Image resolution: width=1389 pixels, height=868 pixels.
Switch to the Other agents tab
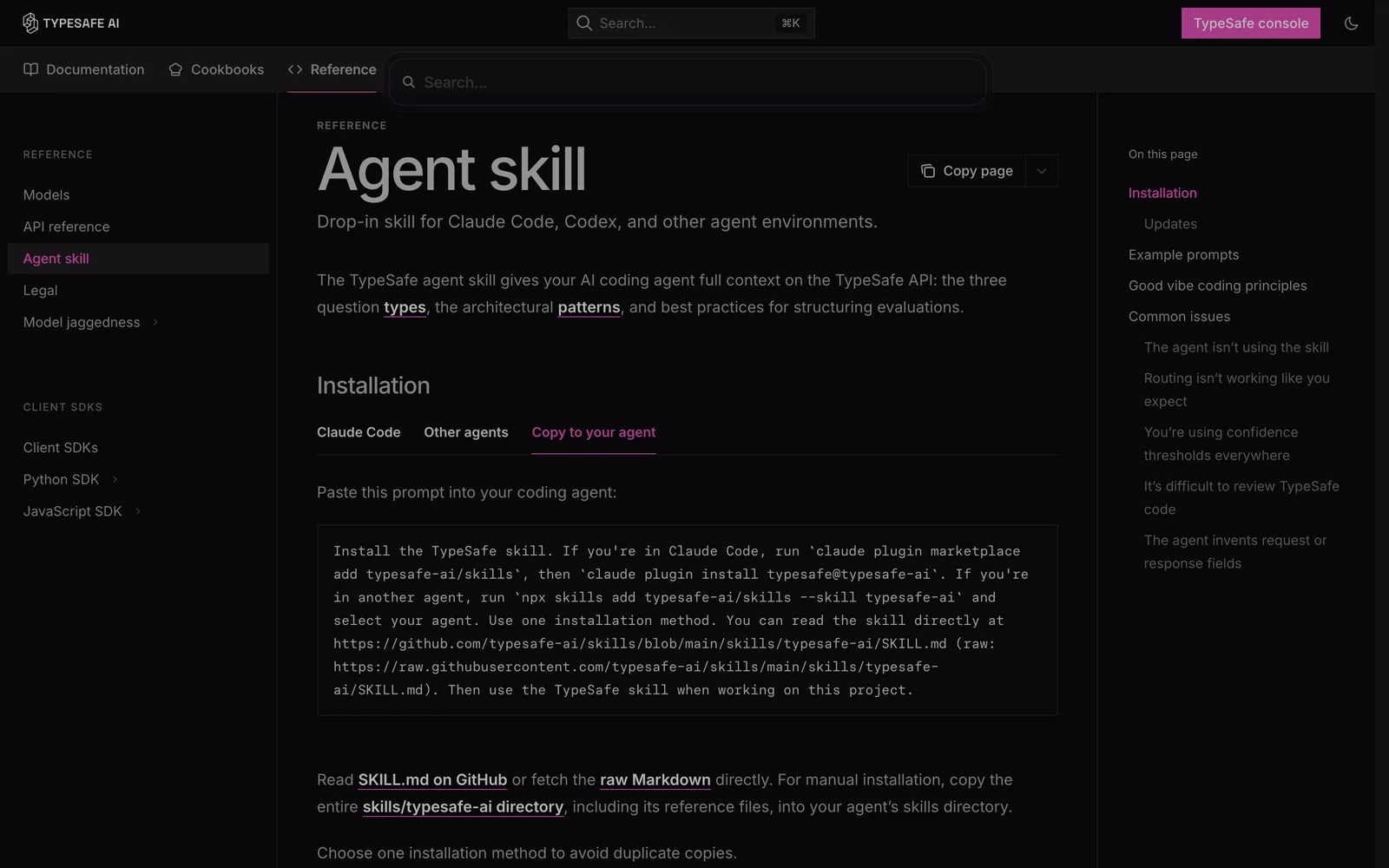[466, 432]
